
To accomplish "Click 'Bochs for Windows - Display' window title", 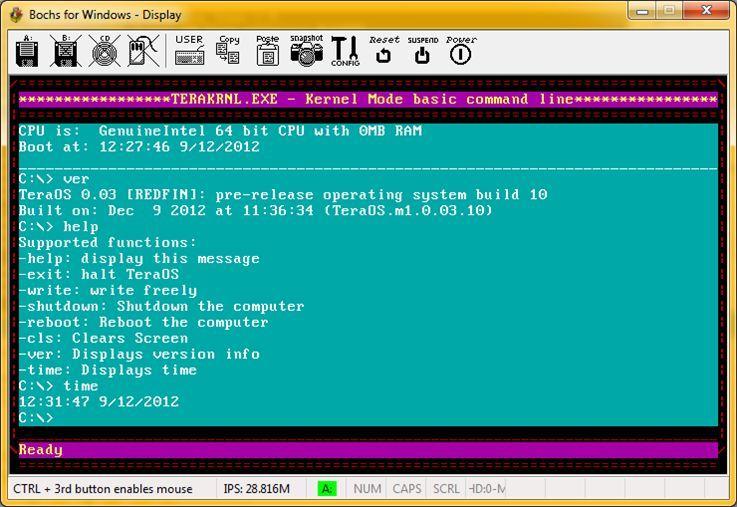I will pyautogui.click(x=105, y=15).
